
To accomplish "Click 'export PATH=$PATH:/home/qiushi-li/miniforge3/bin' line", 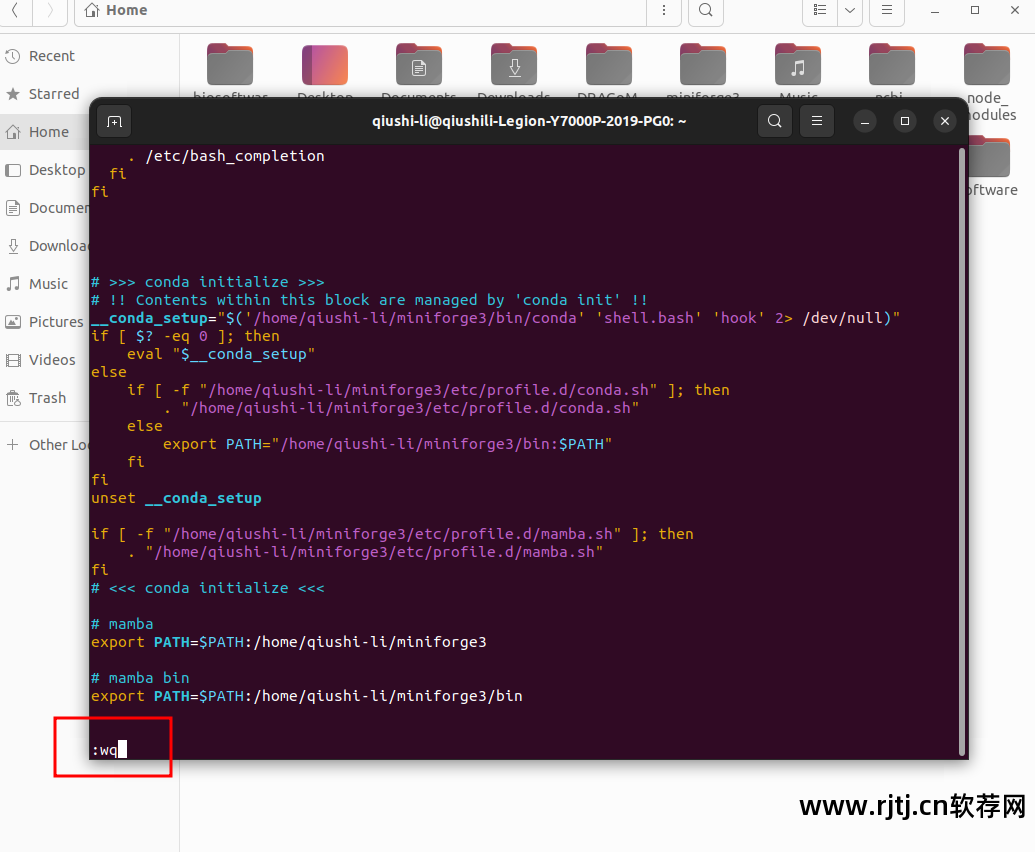I will pyautogui.click(x=307, y=696).
